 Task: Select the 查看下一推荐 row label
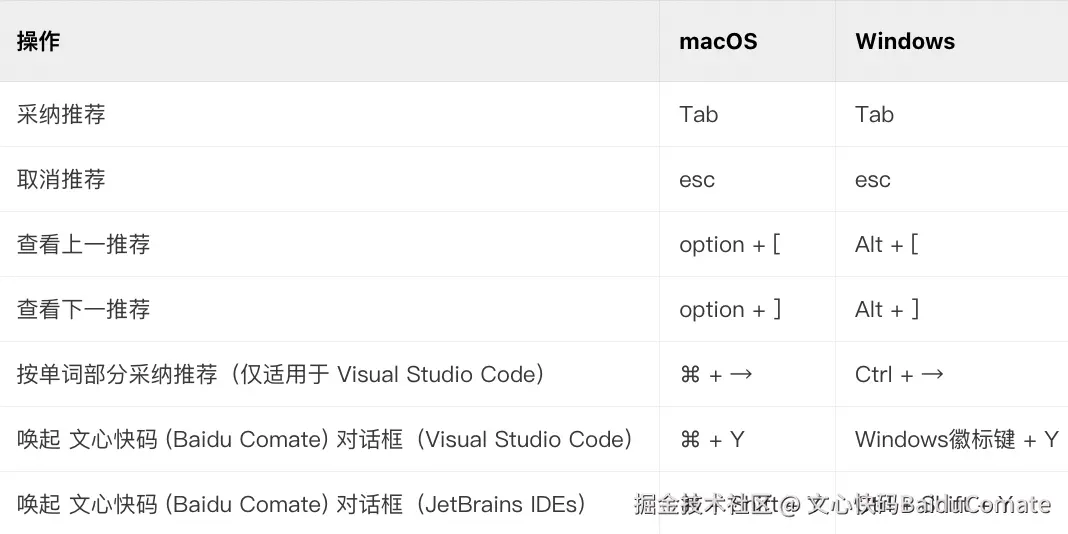point(83,310)
